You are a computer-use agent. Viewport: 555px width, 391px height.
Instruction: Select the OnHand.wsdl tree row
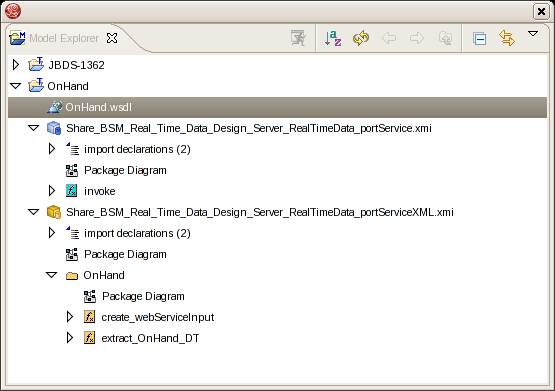277,107
